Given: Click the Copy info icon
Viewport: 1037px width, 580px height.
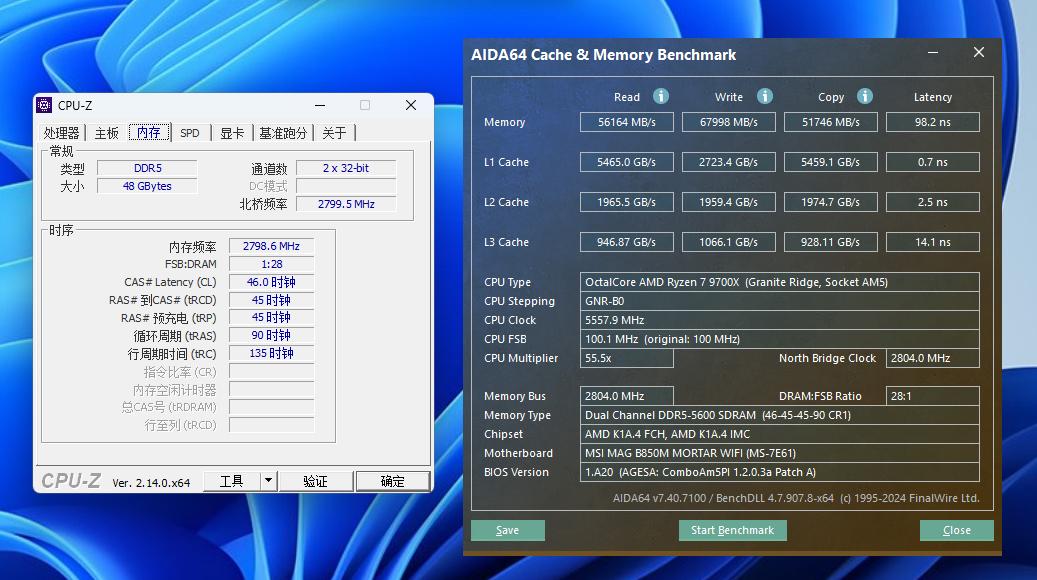Looking at the screenshot, I should point(865,96).
